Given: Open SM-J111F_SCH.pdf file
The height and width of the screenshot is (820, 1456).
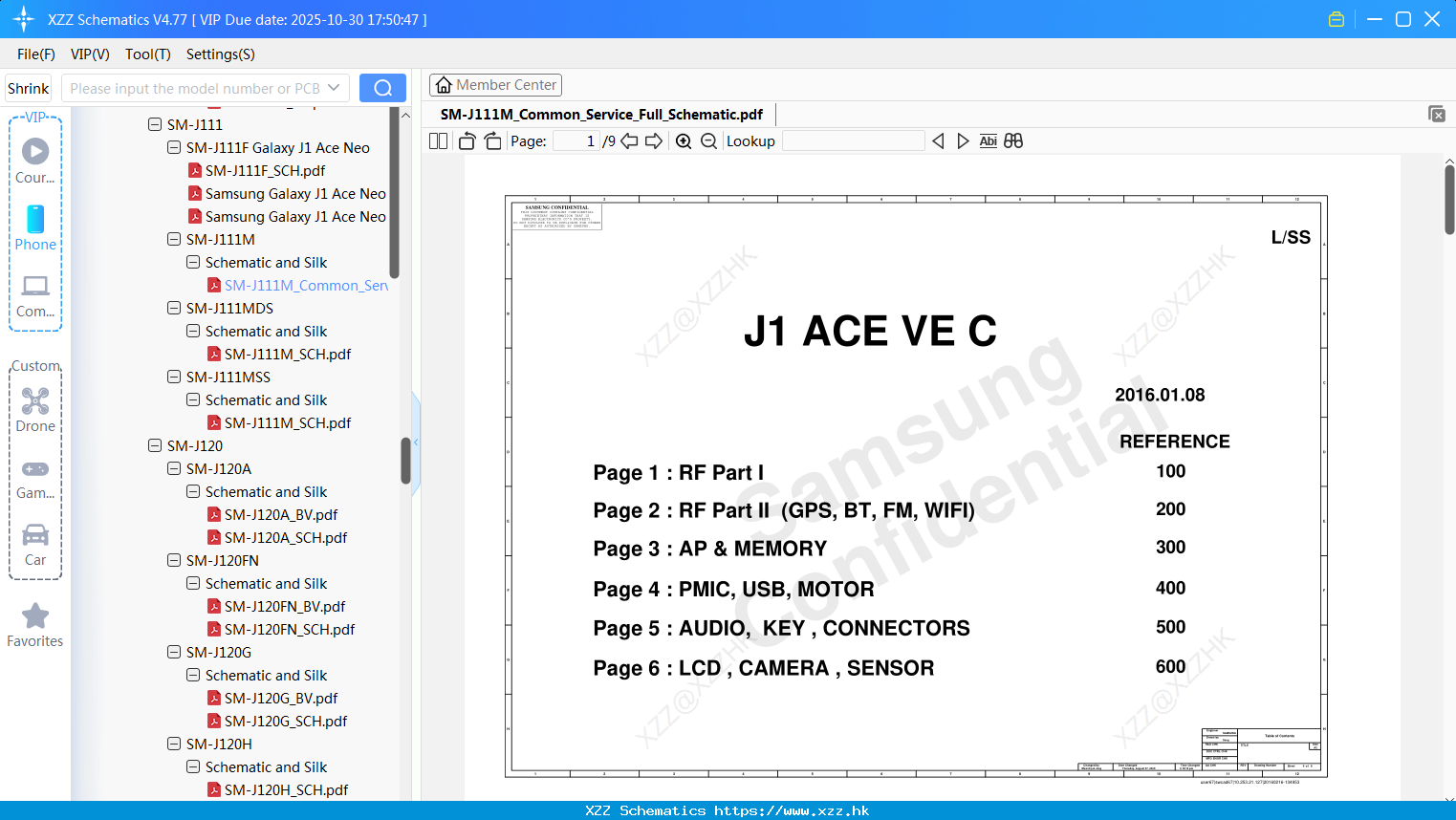Looking at the screenshot, I should [x=265, y=170].
